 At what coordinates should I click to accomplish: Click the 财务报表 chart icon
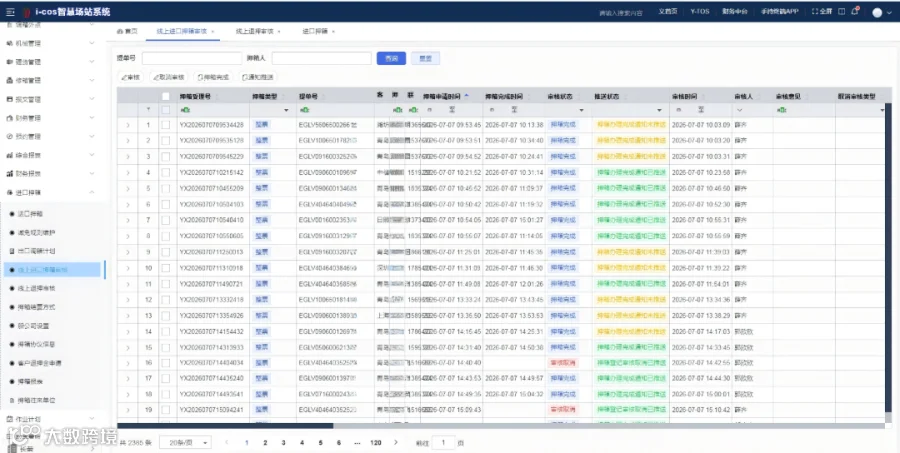[x=9, y=173]
